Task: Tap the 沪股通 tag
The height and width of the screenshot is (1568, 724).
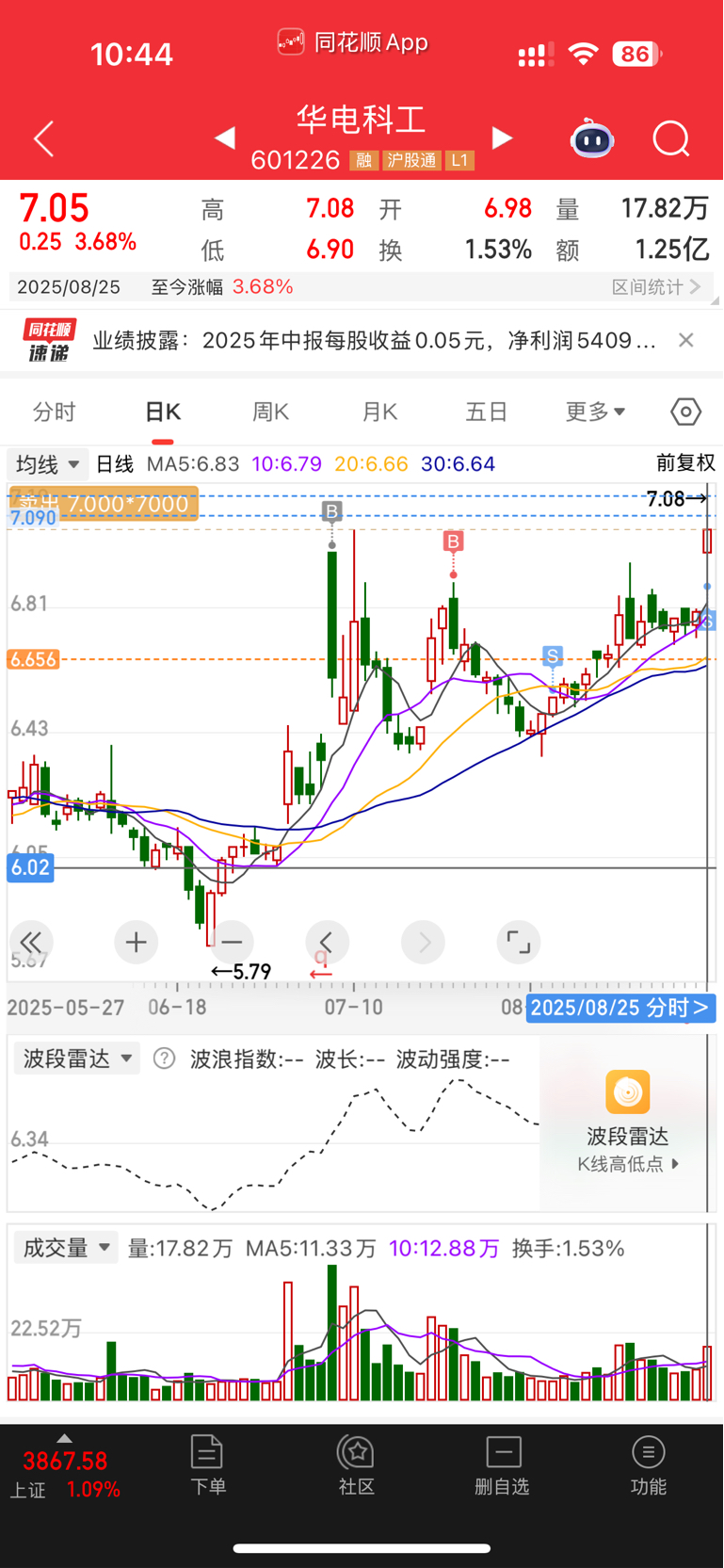Action: (411, 160)
